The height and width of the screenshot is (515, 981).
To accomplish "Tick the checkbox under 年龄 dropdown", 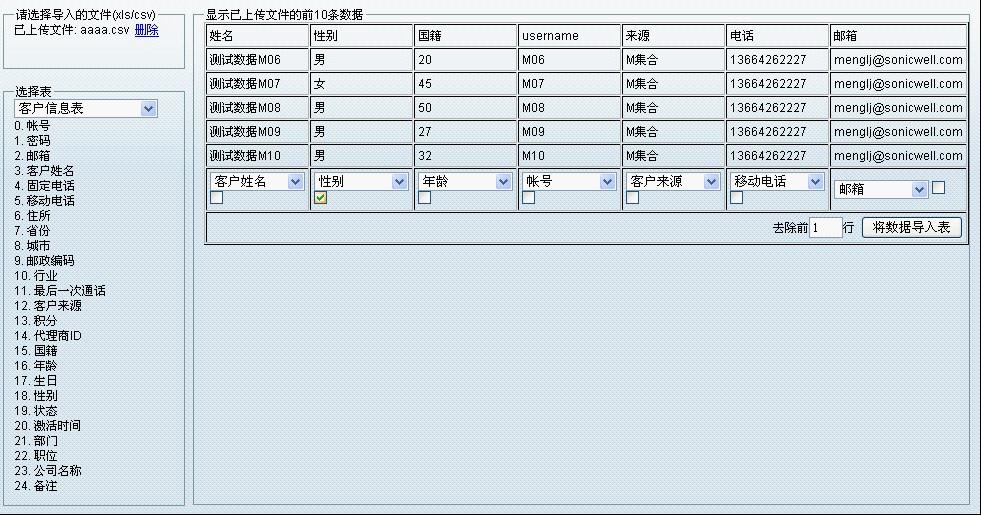I will click(x=425, y=198).
